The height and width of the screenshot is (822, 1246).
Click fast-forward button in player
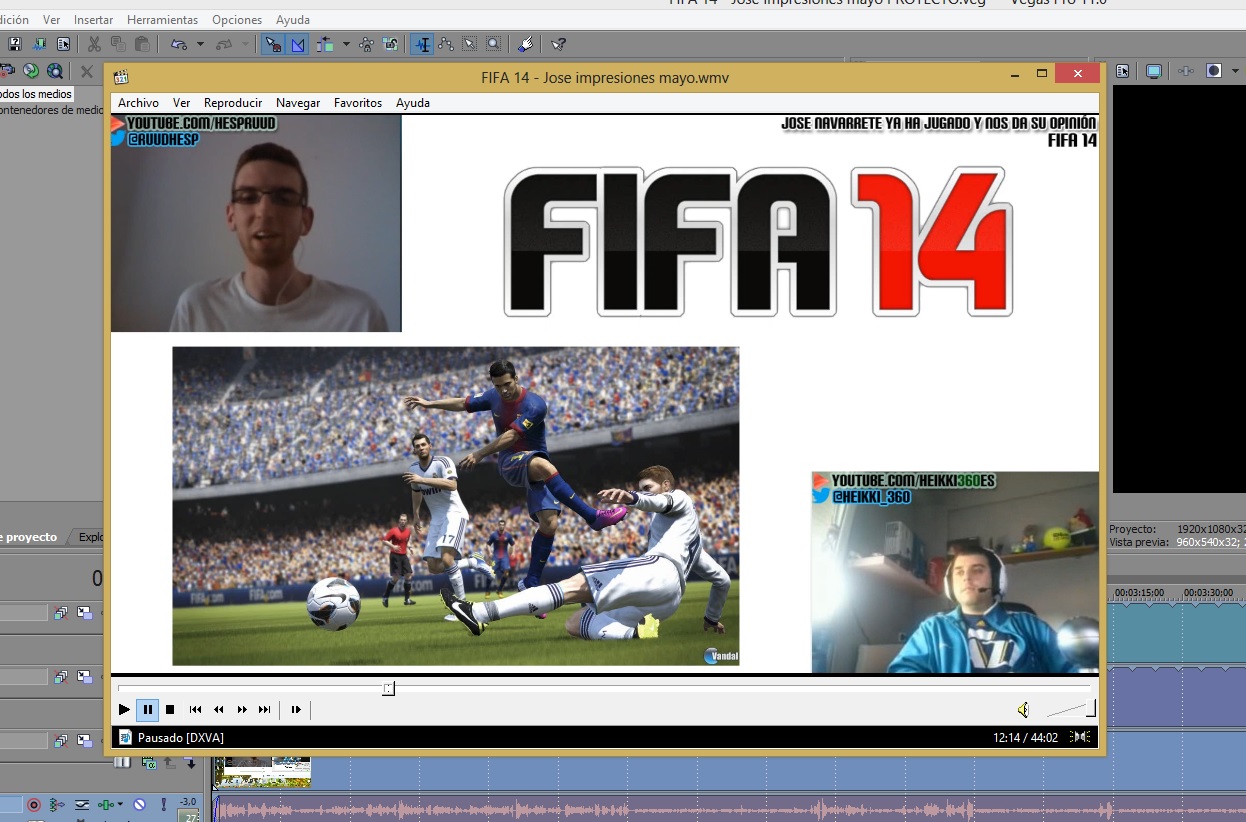(x=242, y=710)
